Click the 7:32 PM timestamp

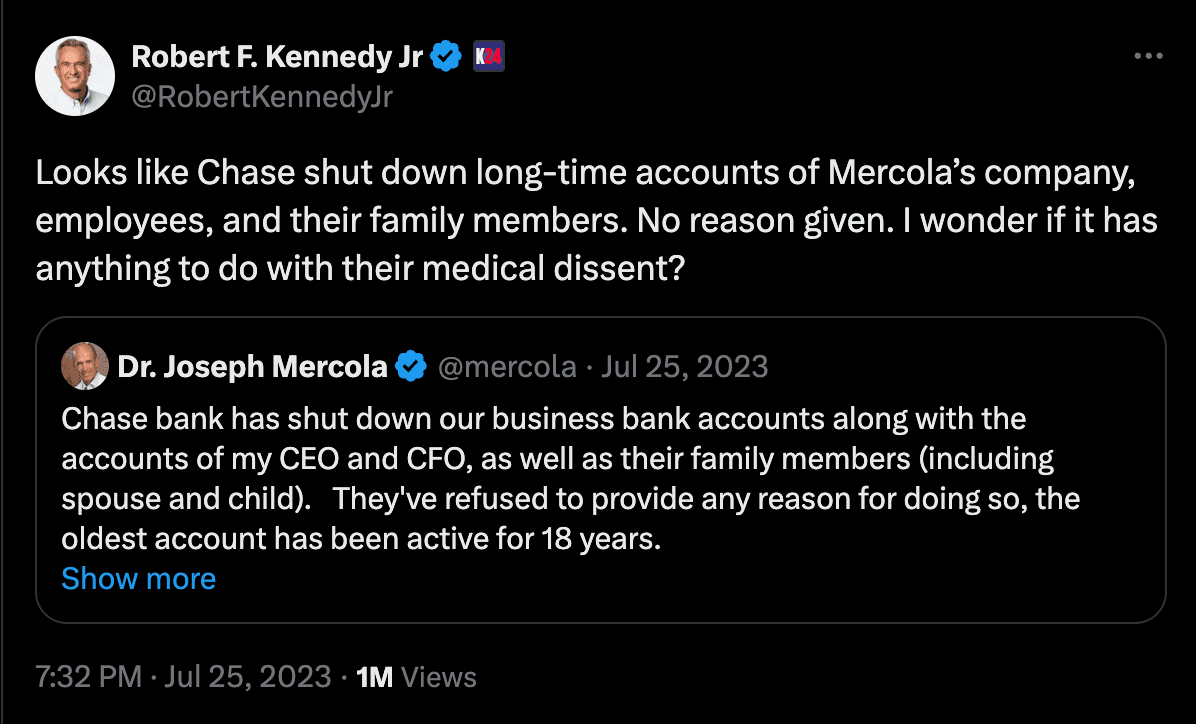coord(89,677)
